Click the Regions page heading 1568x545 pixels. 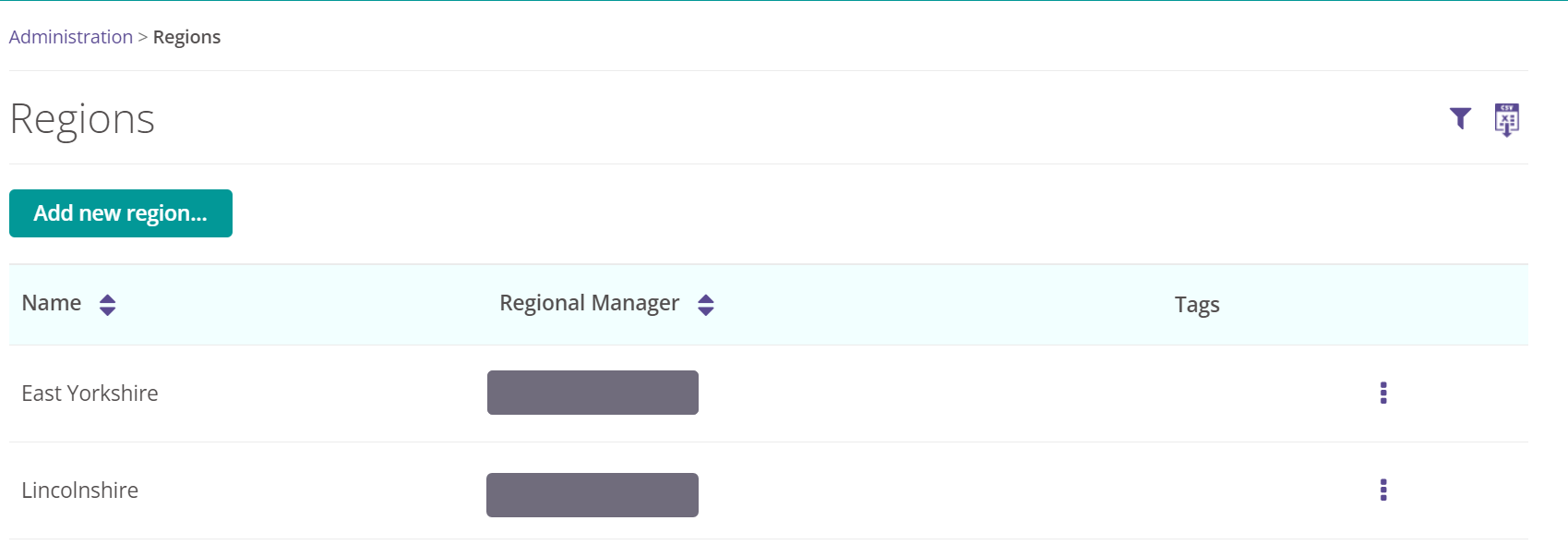click(x=82, y=119)
